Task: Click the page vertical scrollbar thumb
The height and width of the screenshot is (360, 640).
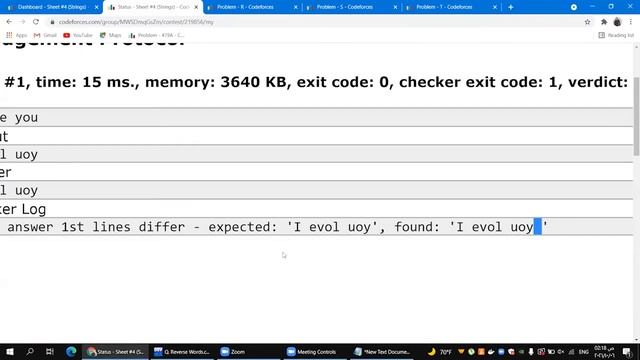Action: [x=636, y=116]
